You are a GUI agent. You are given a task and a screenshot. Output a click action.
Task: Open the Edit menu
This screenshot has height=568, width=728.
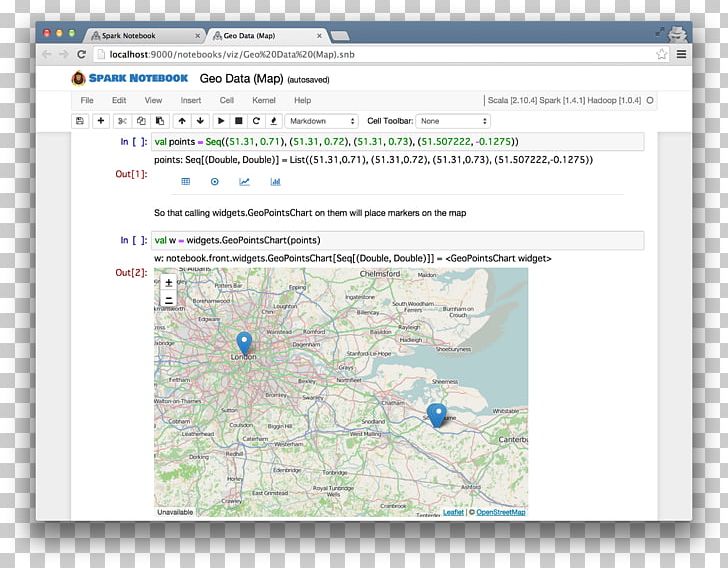[x=119, y=100]
